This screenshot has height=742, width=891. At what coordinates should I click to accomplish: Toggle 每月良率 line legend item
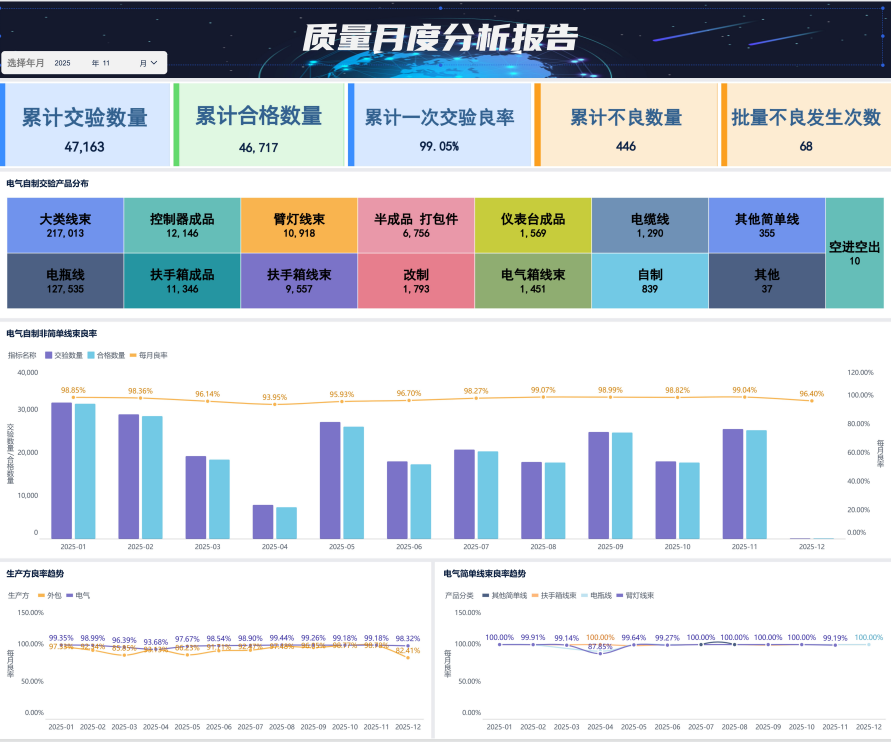(x=149, y=355)
